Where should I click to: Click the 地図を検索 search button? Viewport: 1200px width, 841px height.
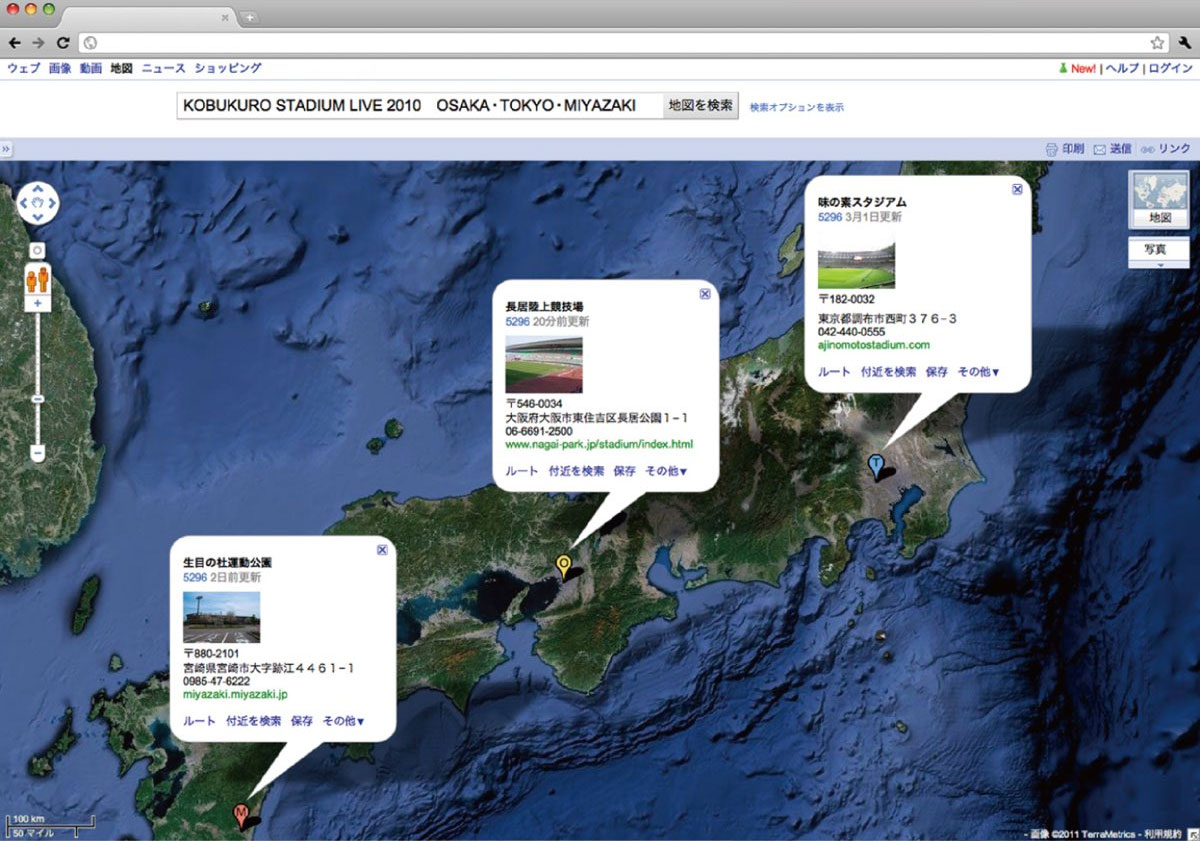(700, 105)
